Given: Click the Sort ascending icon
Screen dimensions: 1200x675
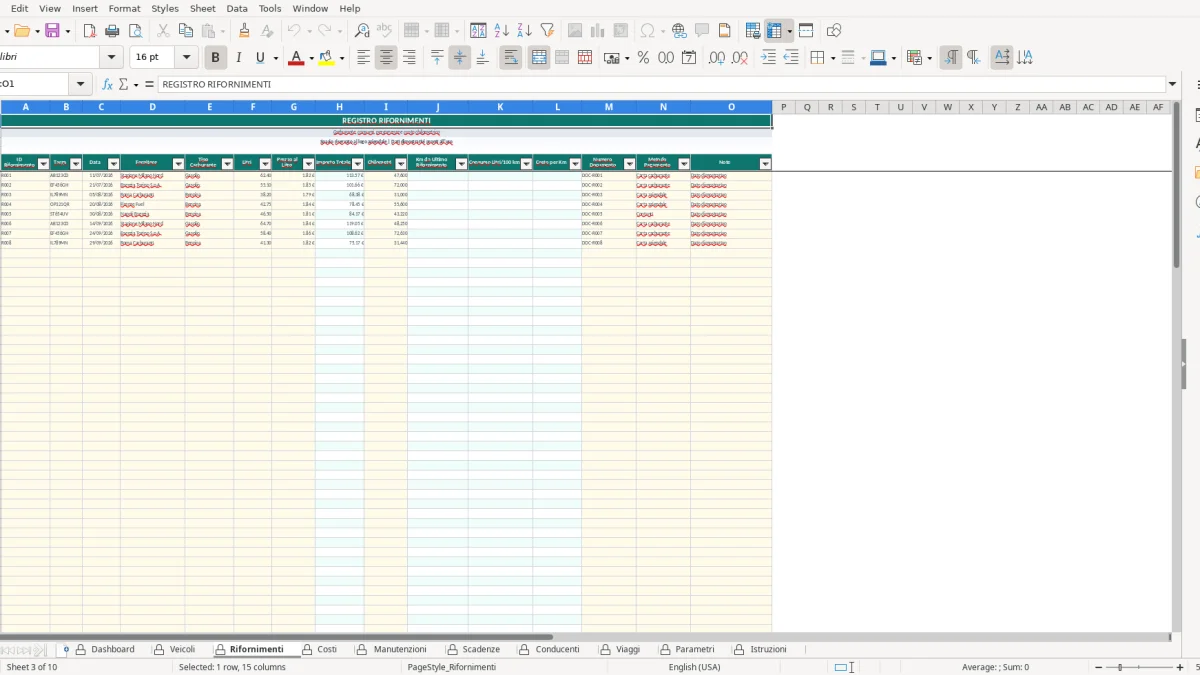Looking at the screenshot, I should click(502, 31).
